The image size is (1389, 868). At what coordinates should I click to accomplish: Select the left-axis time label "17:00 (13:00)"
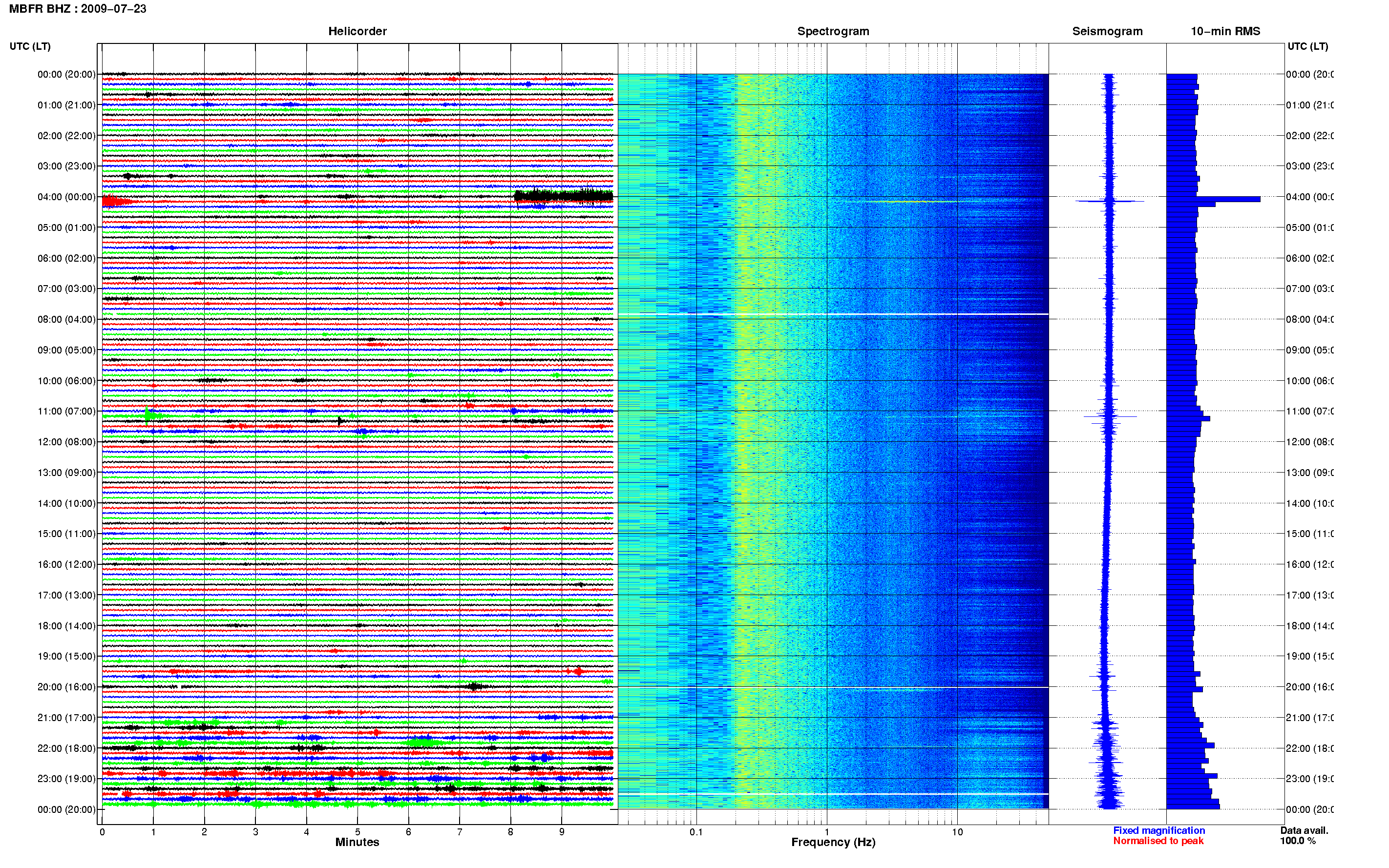66,595
